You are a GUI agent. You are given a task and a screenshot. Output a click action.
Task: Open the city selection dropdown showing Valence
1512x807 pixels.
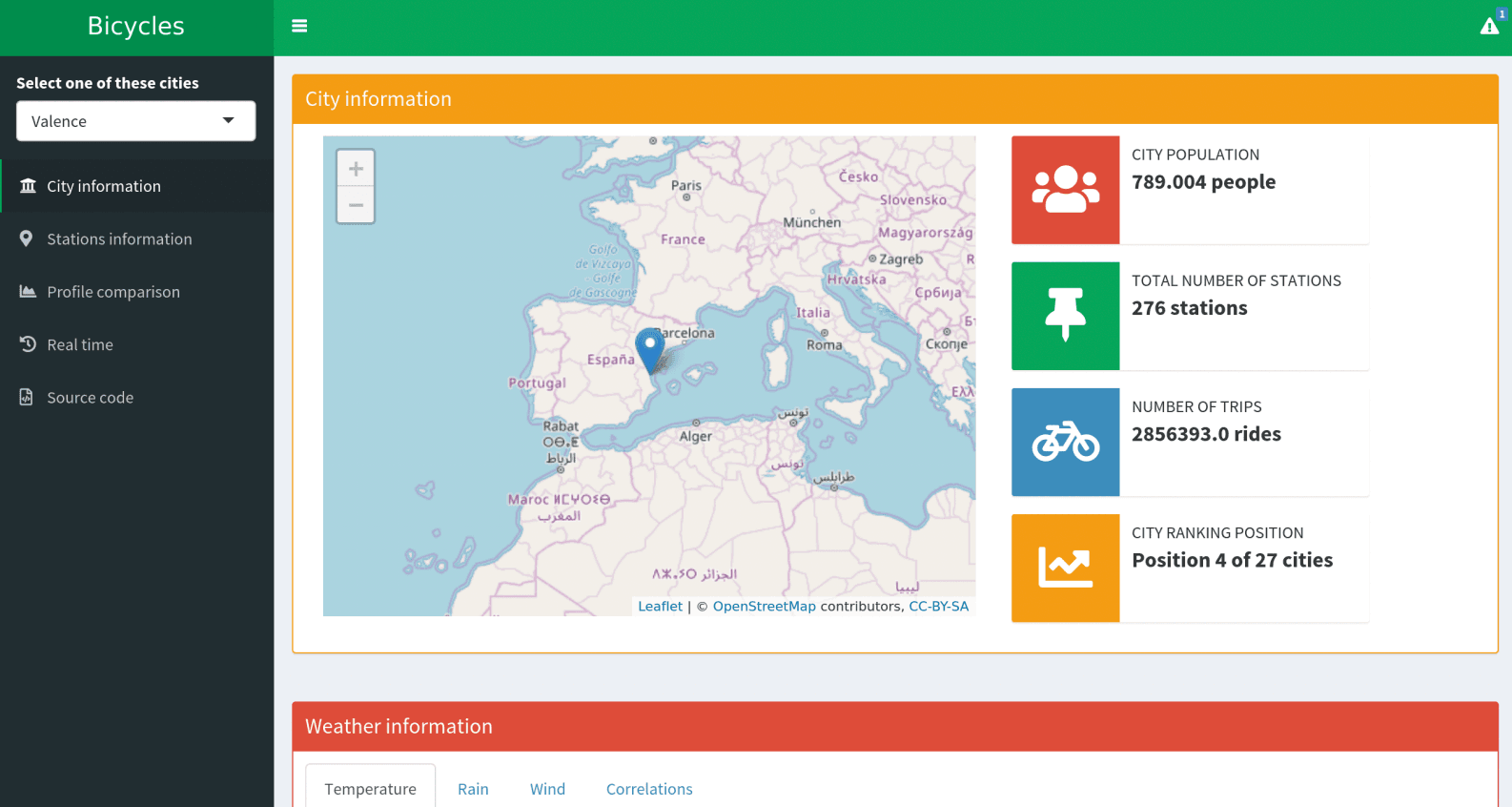(135, 121)
